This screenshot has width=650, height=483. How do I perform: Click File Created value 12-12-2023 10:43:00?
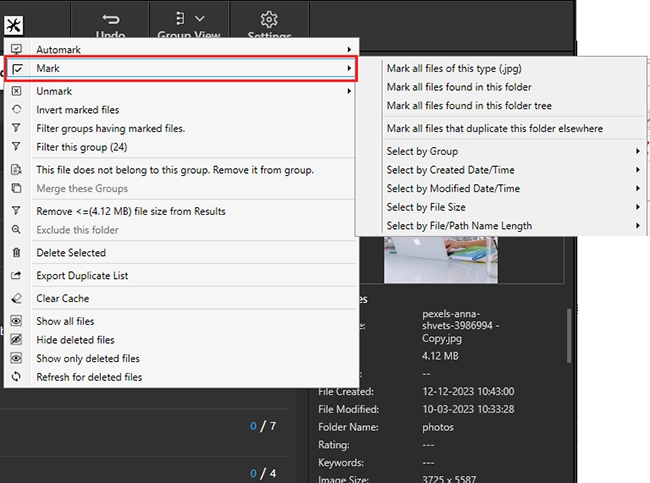468,391
